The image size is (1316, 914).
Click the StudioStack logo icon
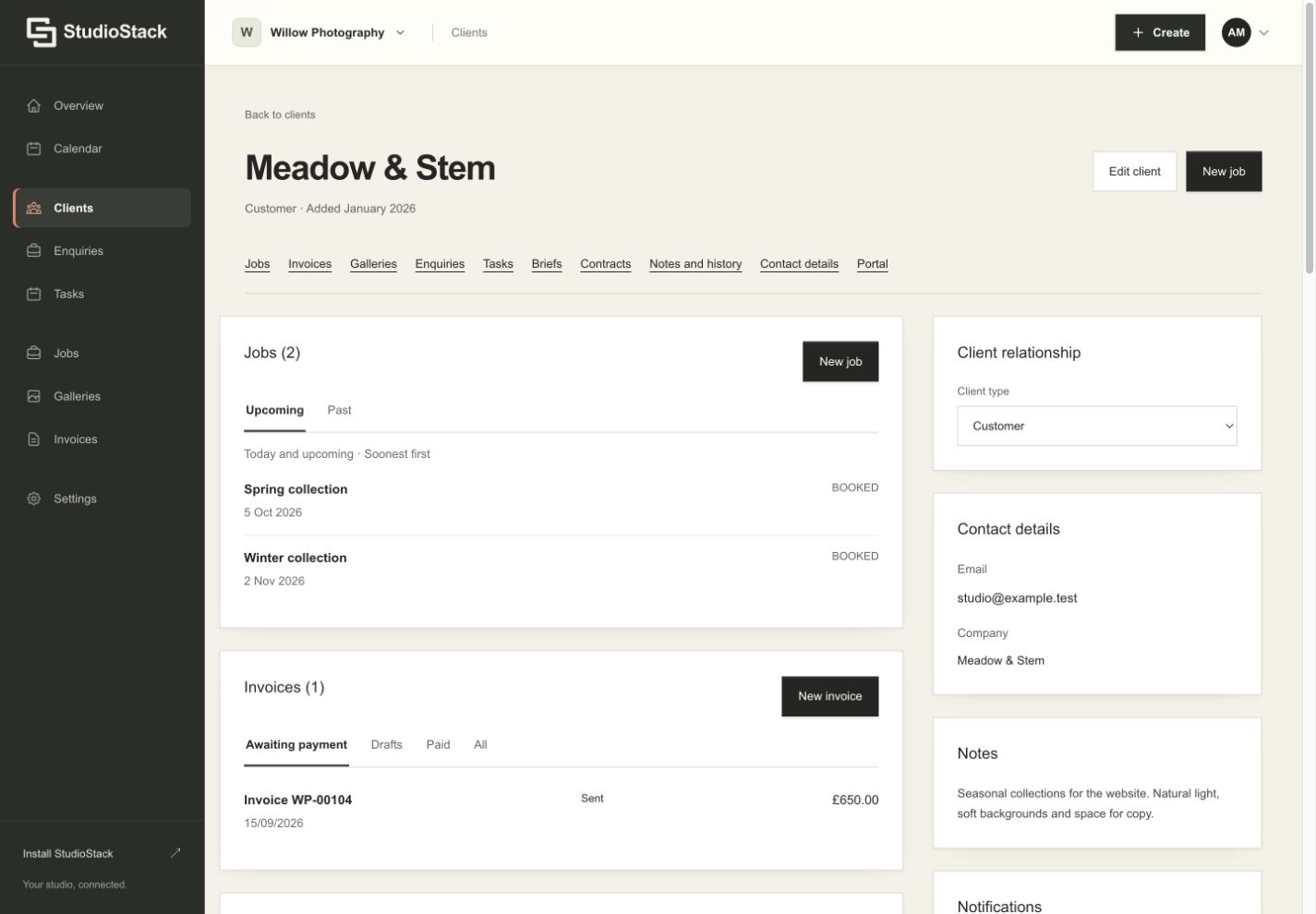coord(41,31)
